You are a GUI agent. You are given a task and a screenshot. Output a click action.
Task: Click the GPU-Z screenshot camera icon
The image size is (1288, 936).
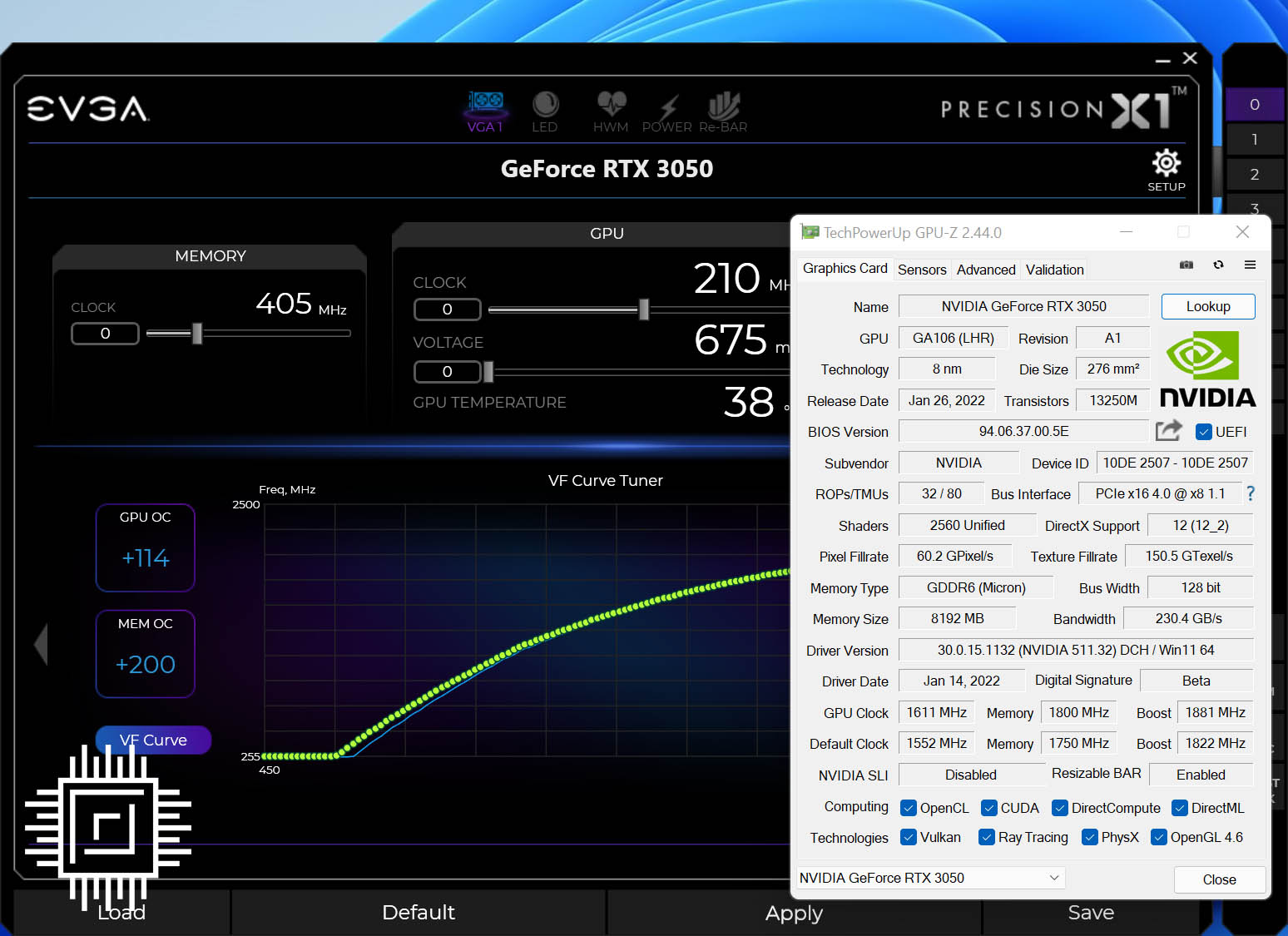click(x=1186, y=265)
